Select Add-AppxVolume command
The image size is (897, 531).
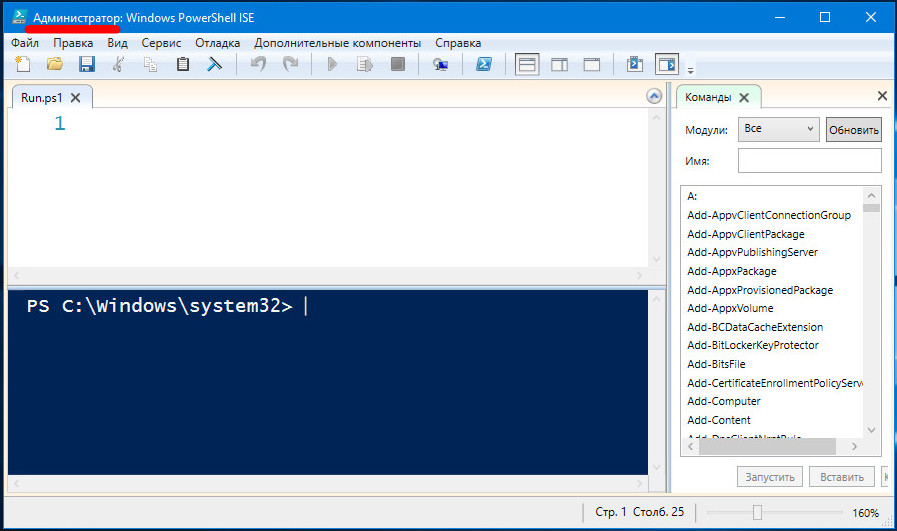click(x=730, y=308)
